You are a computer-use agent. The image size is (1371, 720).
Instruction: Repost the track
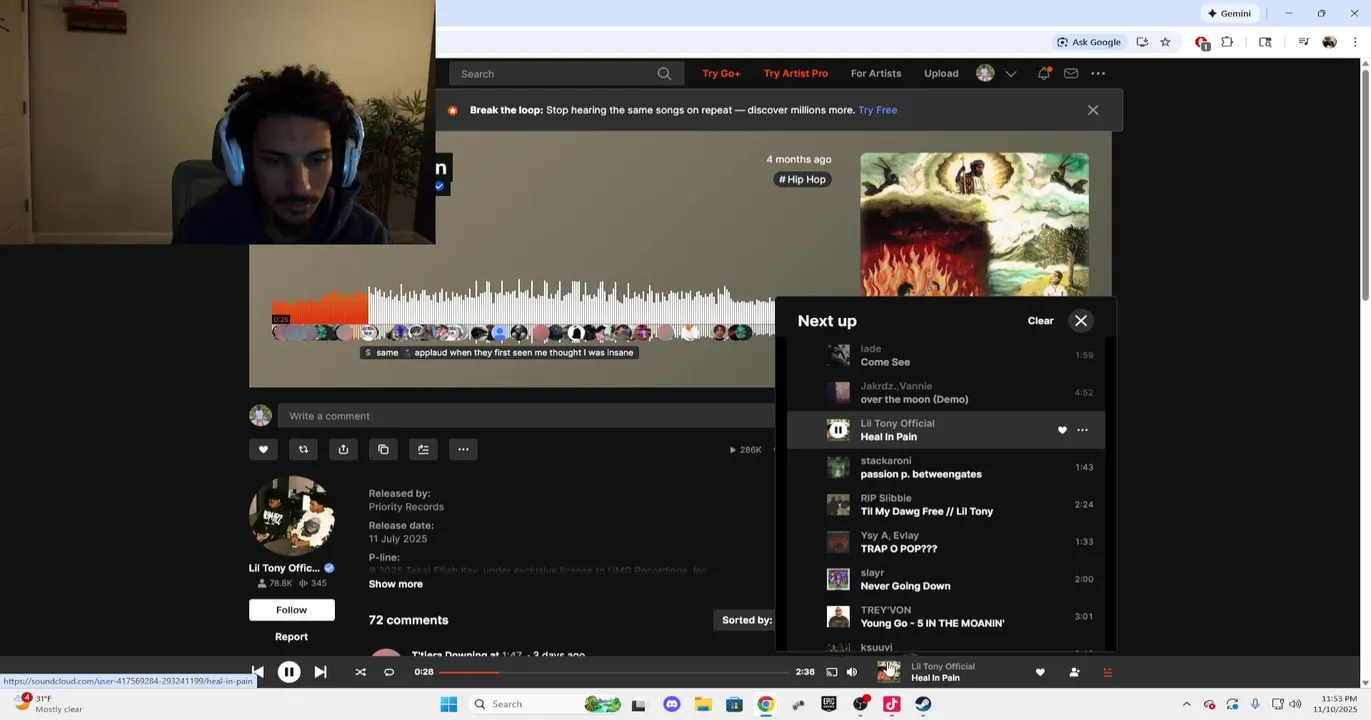tap(303, 449)
